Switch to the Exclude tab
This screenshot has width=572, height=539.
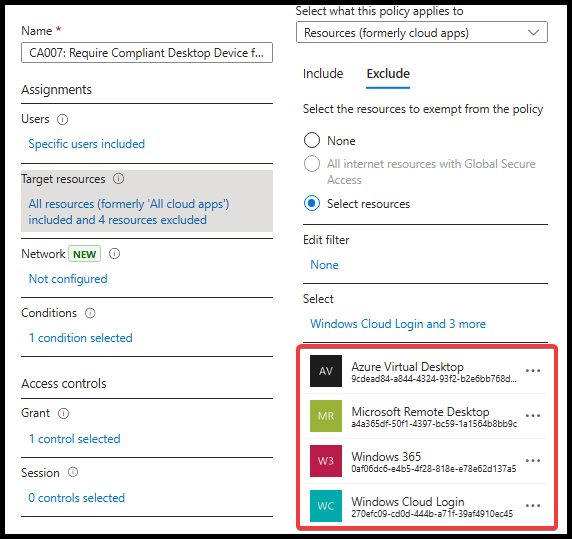point(388,74)
